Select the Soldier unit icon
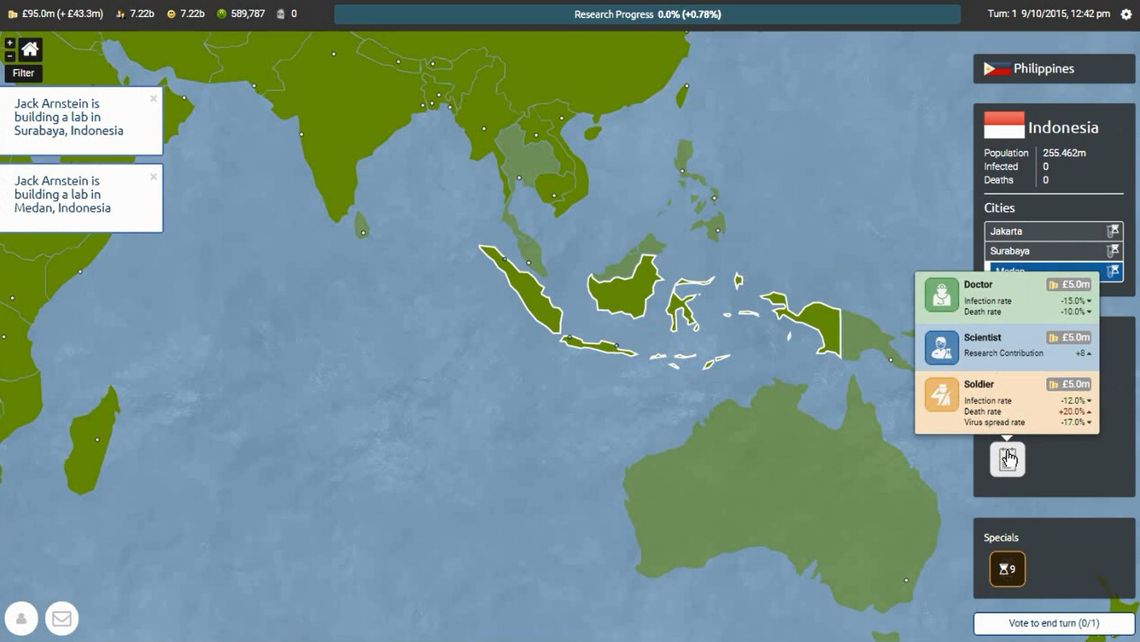 click(x=941, y=394)
